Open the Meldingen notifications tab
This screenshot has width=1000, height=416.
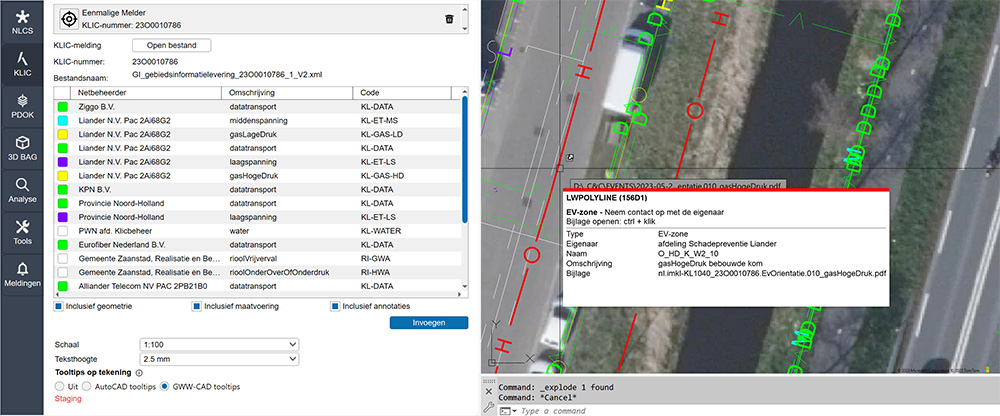(x=22, y=275)
